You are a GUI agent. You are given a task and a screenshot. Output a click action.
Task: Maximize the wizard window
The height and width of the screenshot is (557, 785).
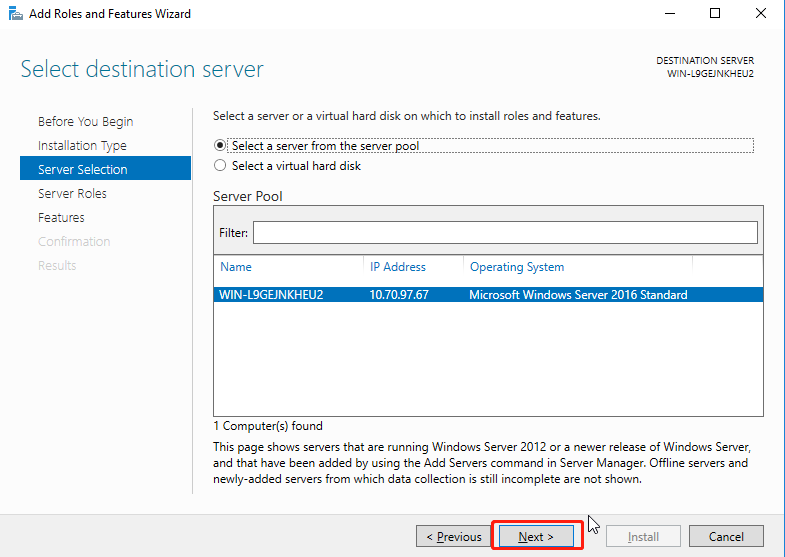[714, 14]
